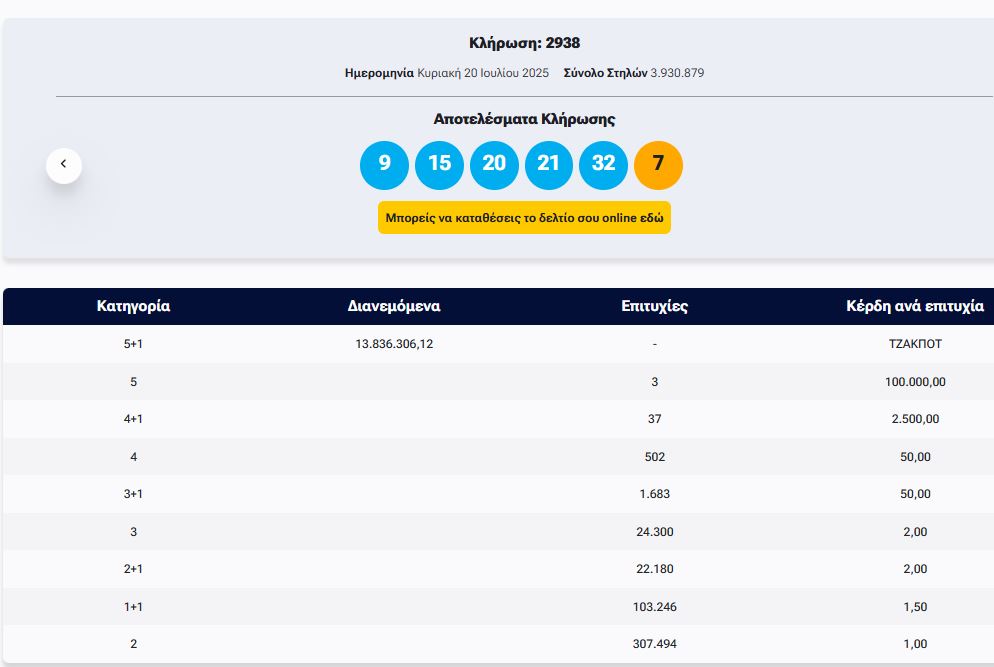Image resolution: width=994 pixels, height=667 pixels.
Task: Select the orange Joker ball 7
Action: pos(658,165)
